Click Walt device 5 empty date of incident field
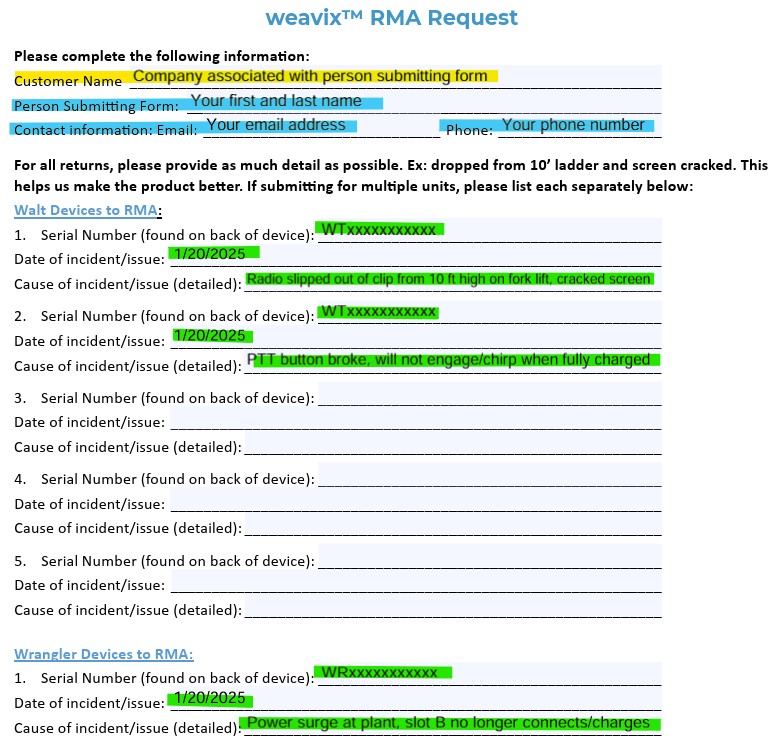 [416, 581]
